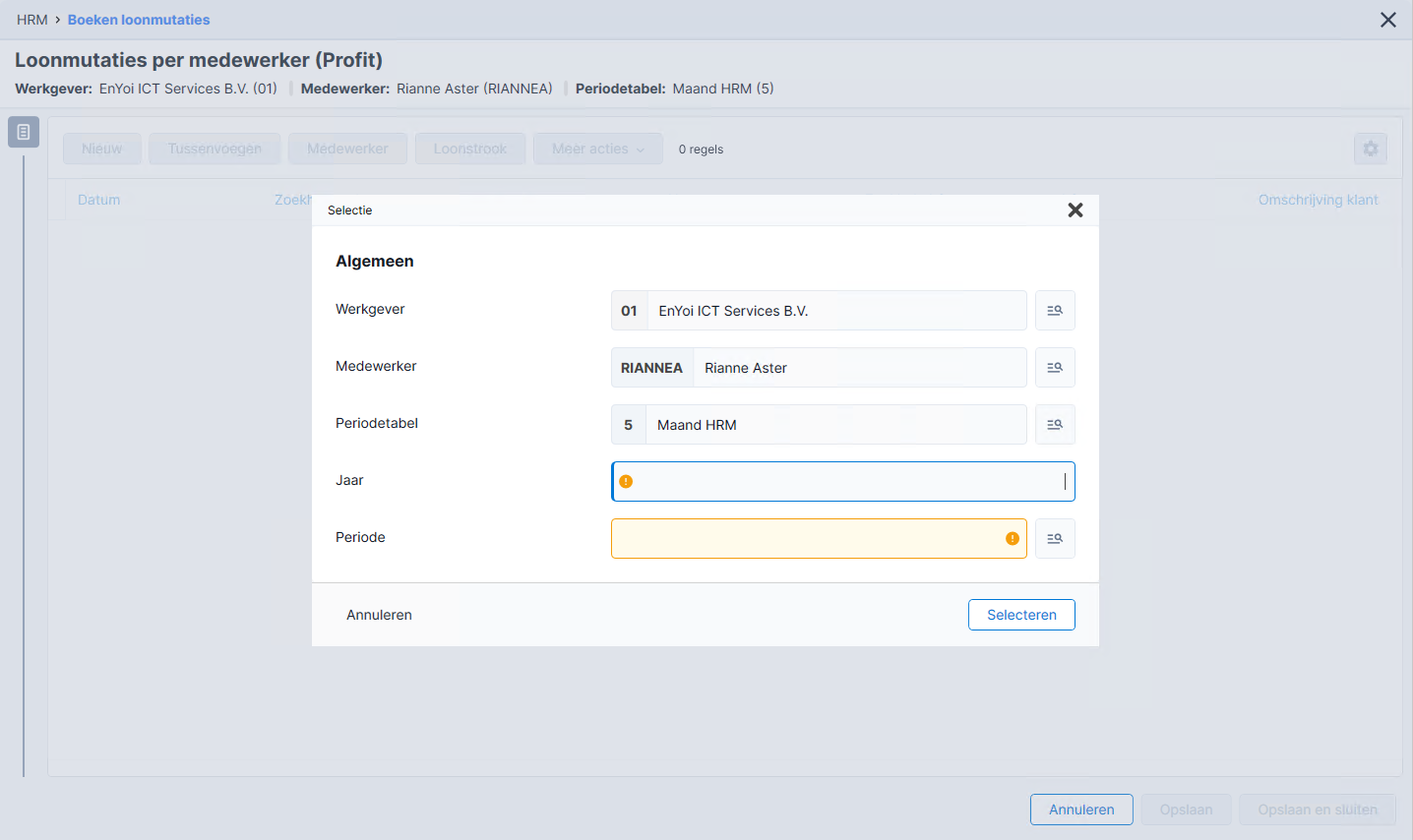1413x840 pixels.
Task: Focus the Jaar input field
Action: click(843, 482)
